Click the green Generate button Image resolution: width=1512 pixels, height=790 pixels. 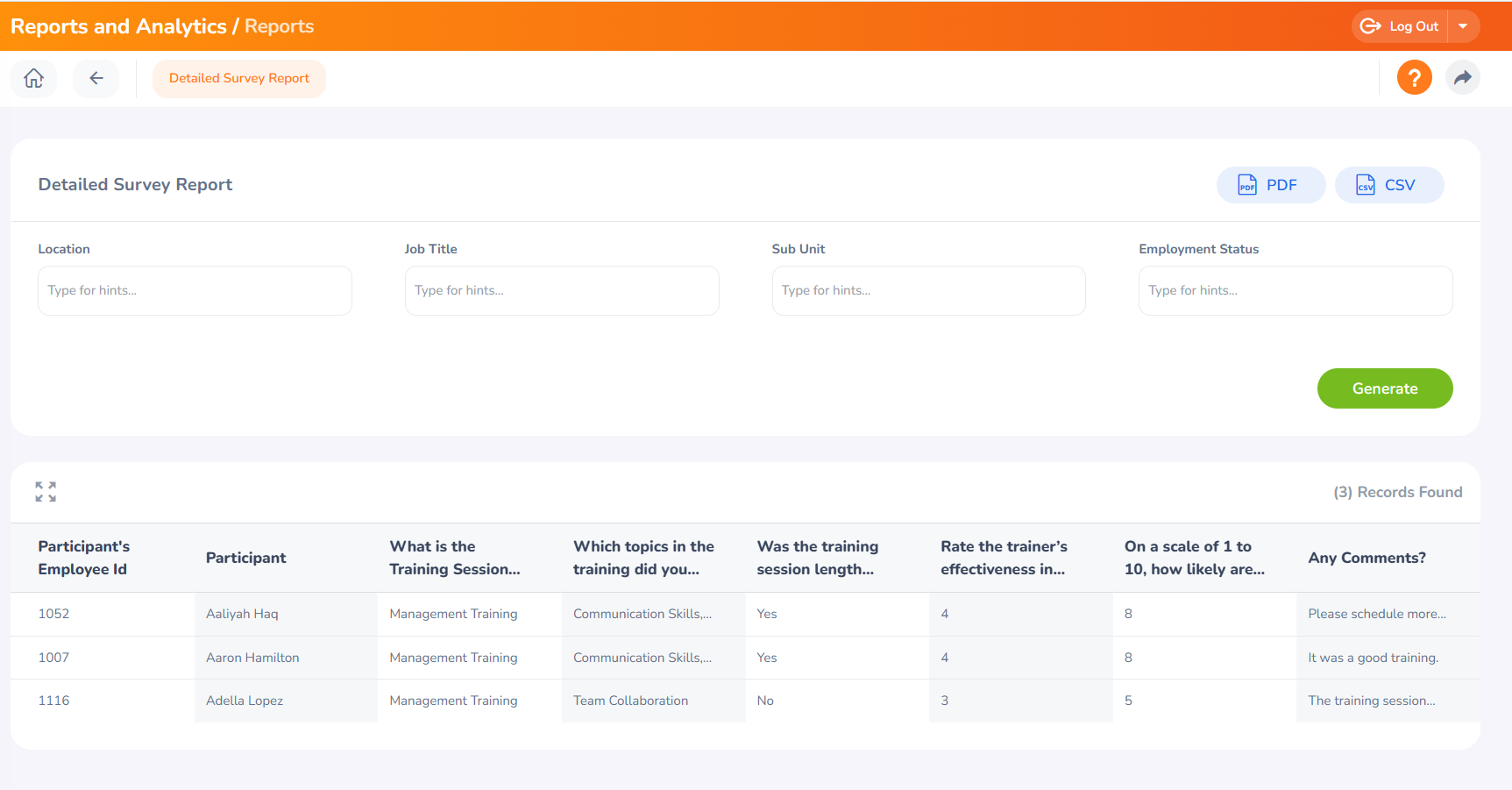pos(1384,388)
